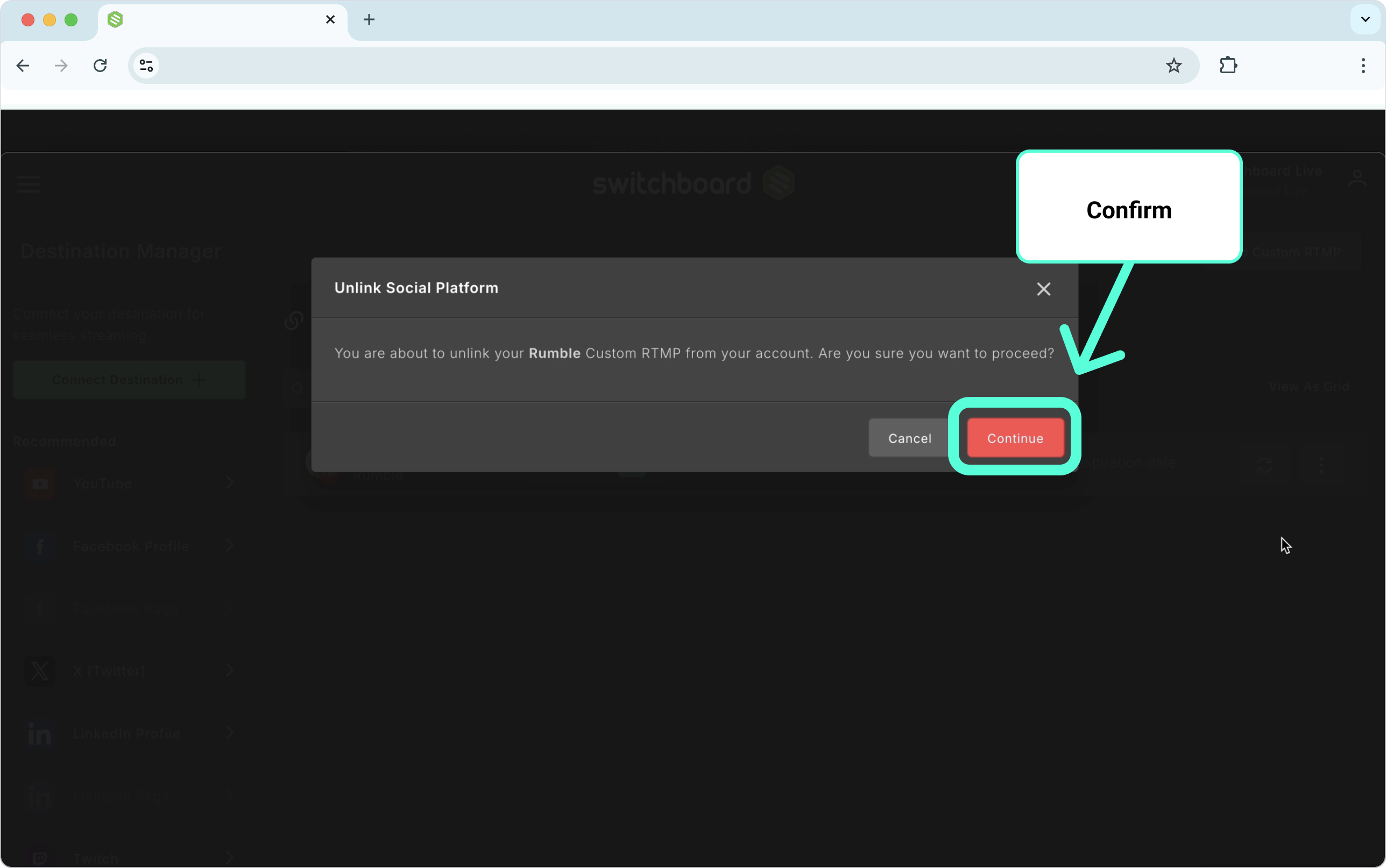1386x868 pixels.
Task: Expand the LinkedIn Profile row chevron
Action: tap(229, 732)
